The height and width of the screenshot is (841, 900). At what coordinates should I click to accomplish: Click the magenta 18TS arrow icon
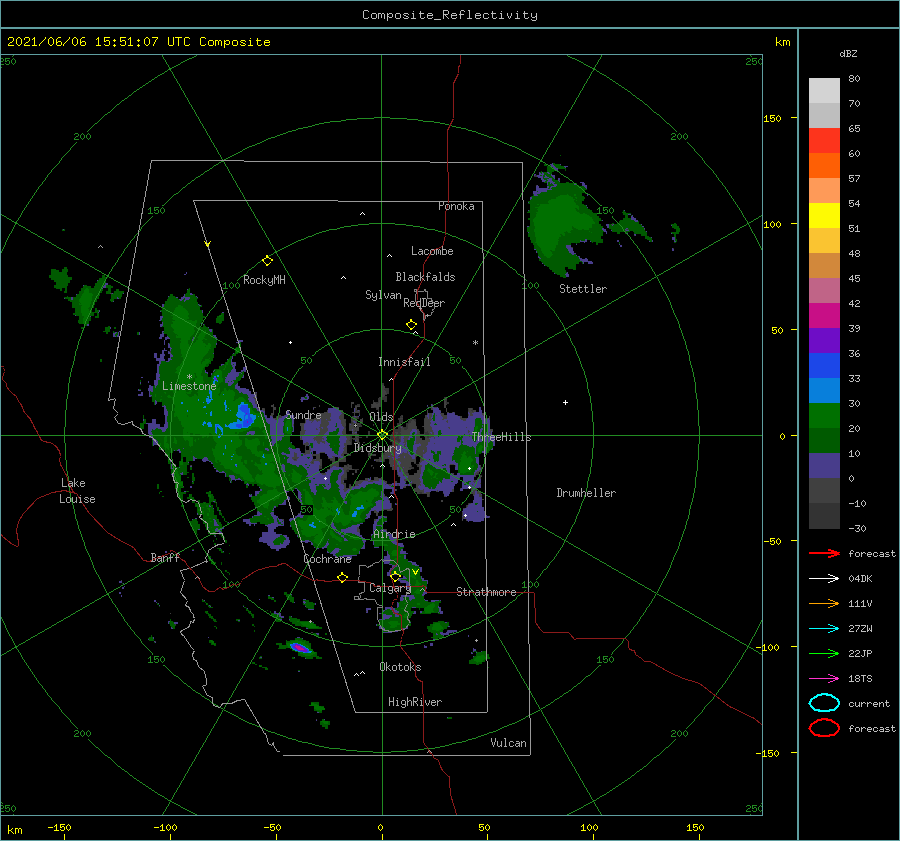point(824,679)
